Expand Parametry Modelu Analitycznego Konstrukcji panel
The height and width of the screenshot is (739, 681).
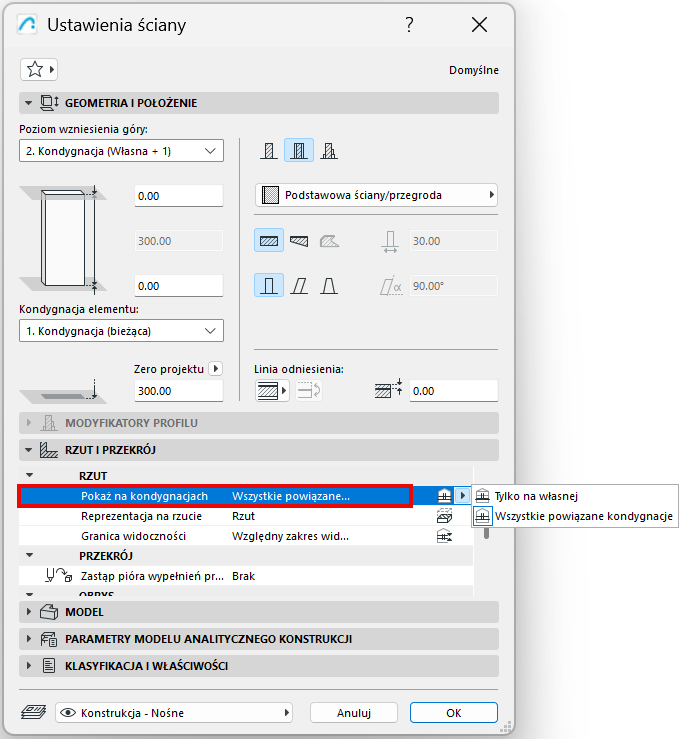tap(29, 639)
